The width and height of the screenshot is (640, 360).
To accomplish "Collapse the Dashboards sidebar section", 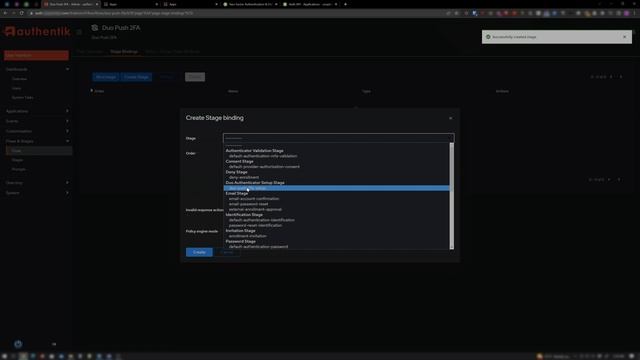I will (x=37, y=69).
